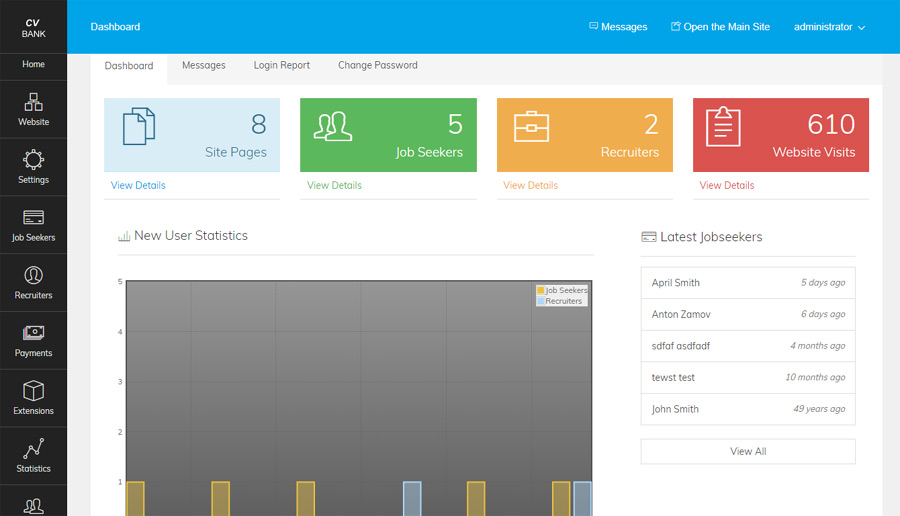The image size is (900, 516).
Task: Open the Messages tab
Action: (203, 65)
